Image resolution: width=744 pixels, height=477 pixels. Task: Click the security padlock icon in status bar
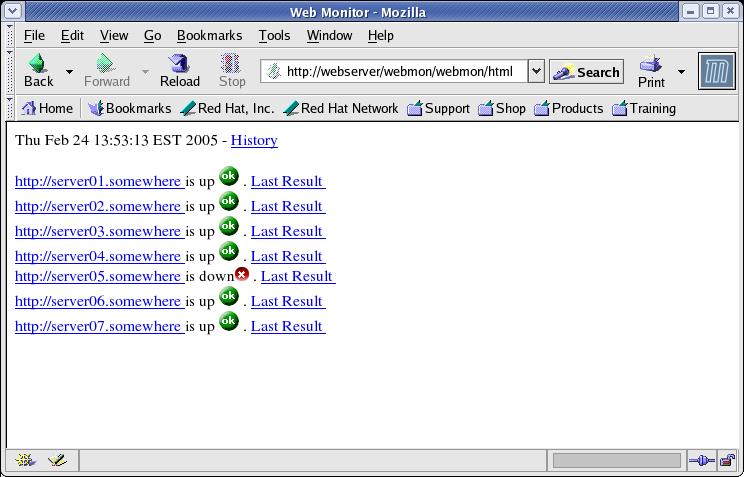(x=728, y=461)
